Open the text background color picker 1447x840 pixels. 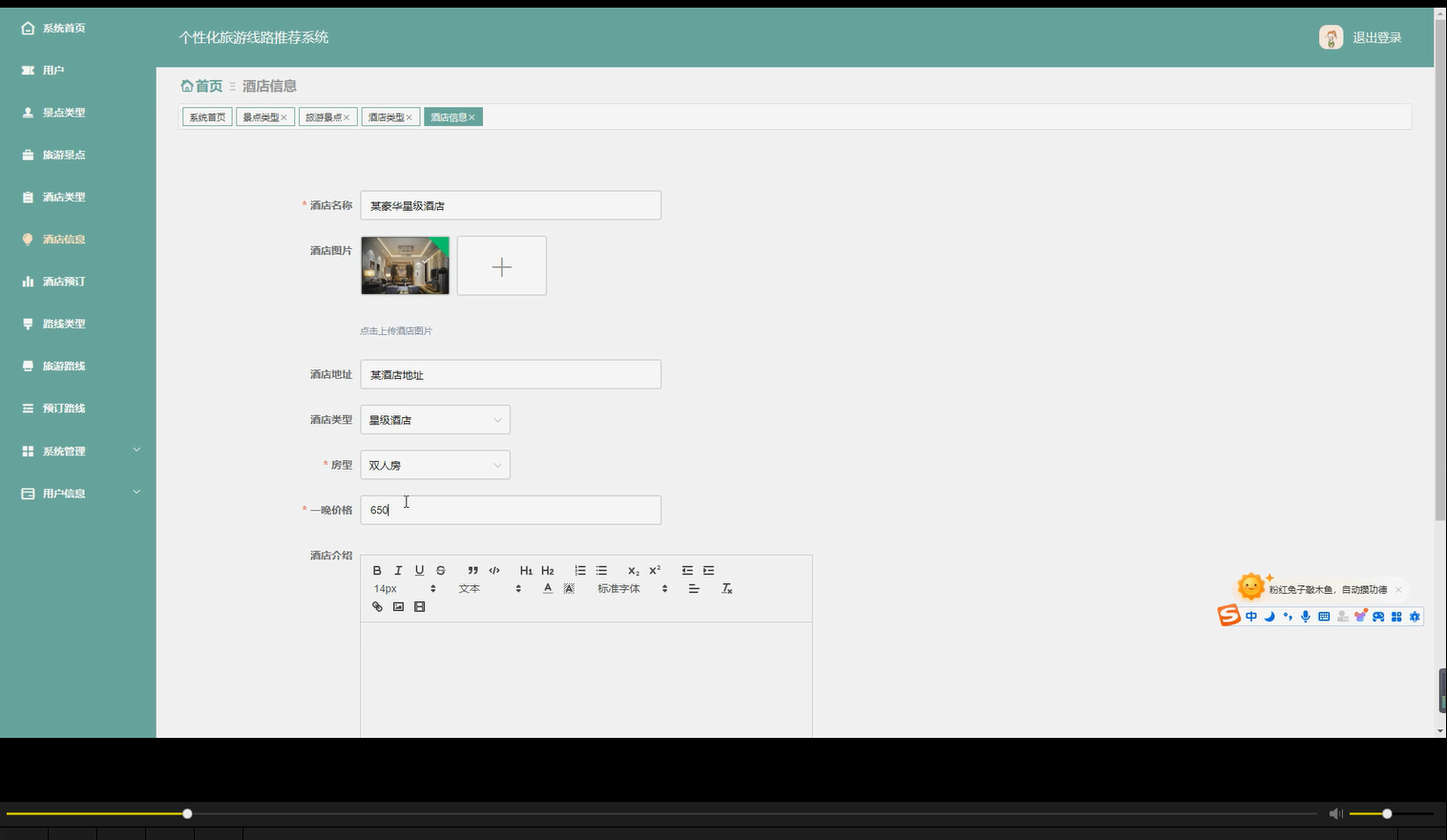click(x=569, y=589)
